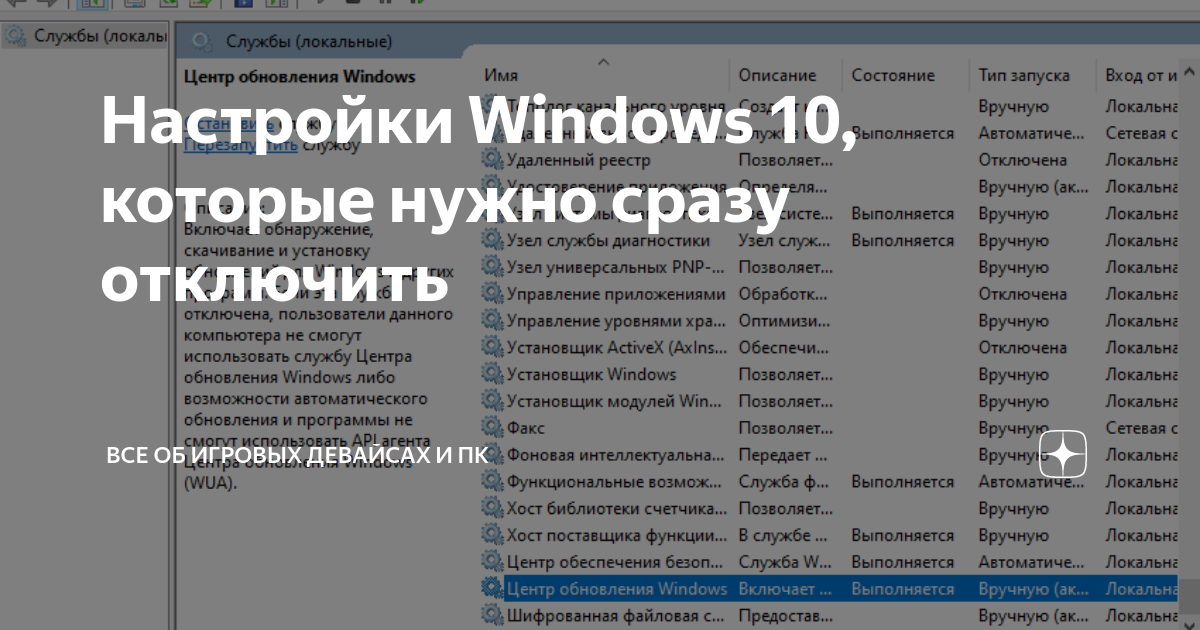This screenshot has width=1200, height=630.
Task: Select Центр обновления Windows in the services list
Action: (x=616, y=589)
